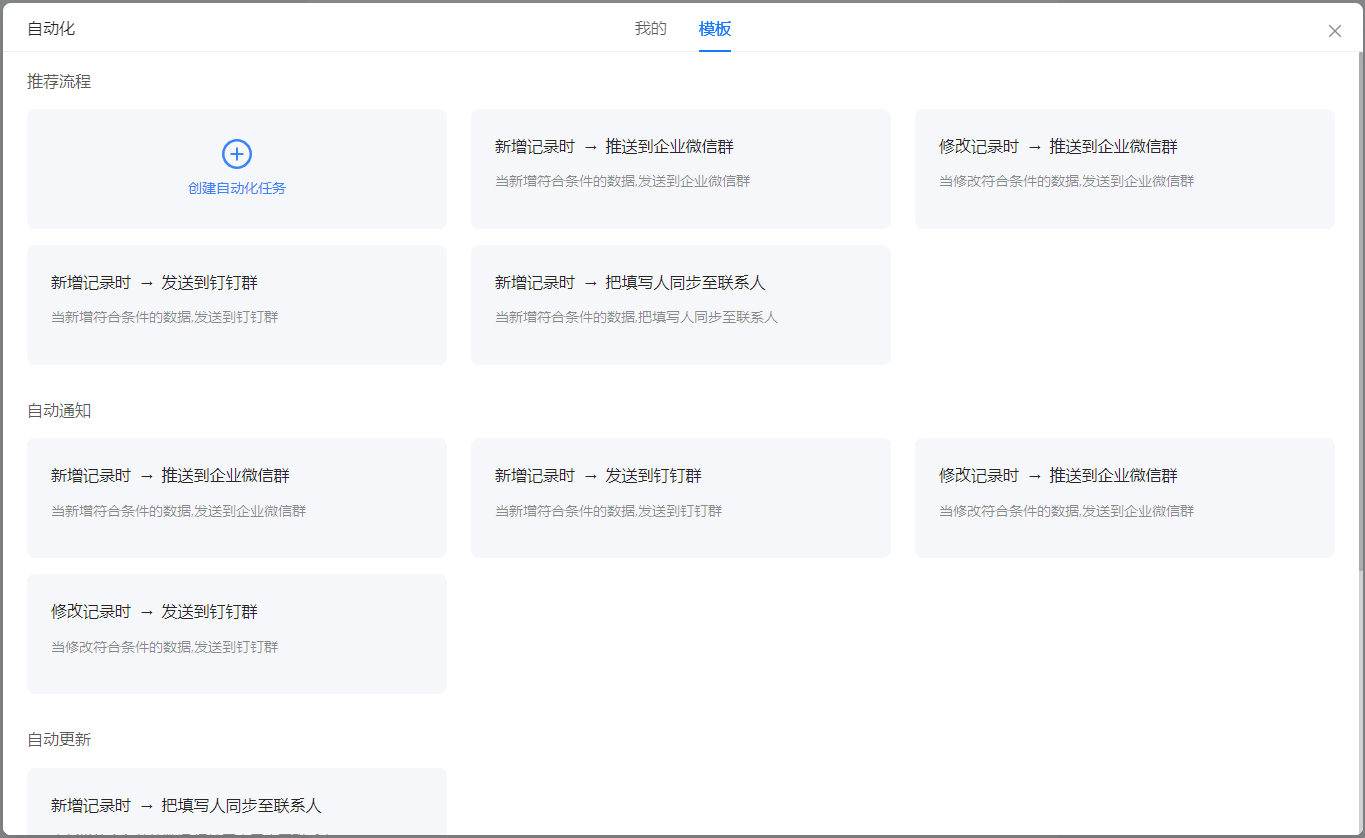This screenshot has height=838, width=1365.
Task: Close the 自动化 dialog with the X icon
Action: click(1335, 31)
